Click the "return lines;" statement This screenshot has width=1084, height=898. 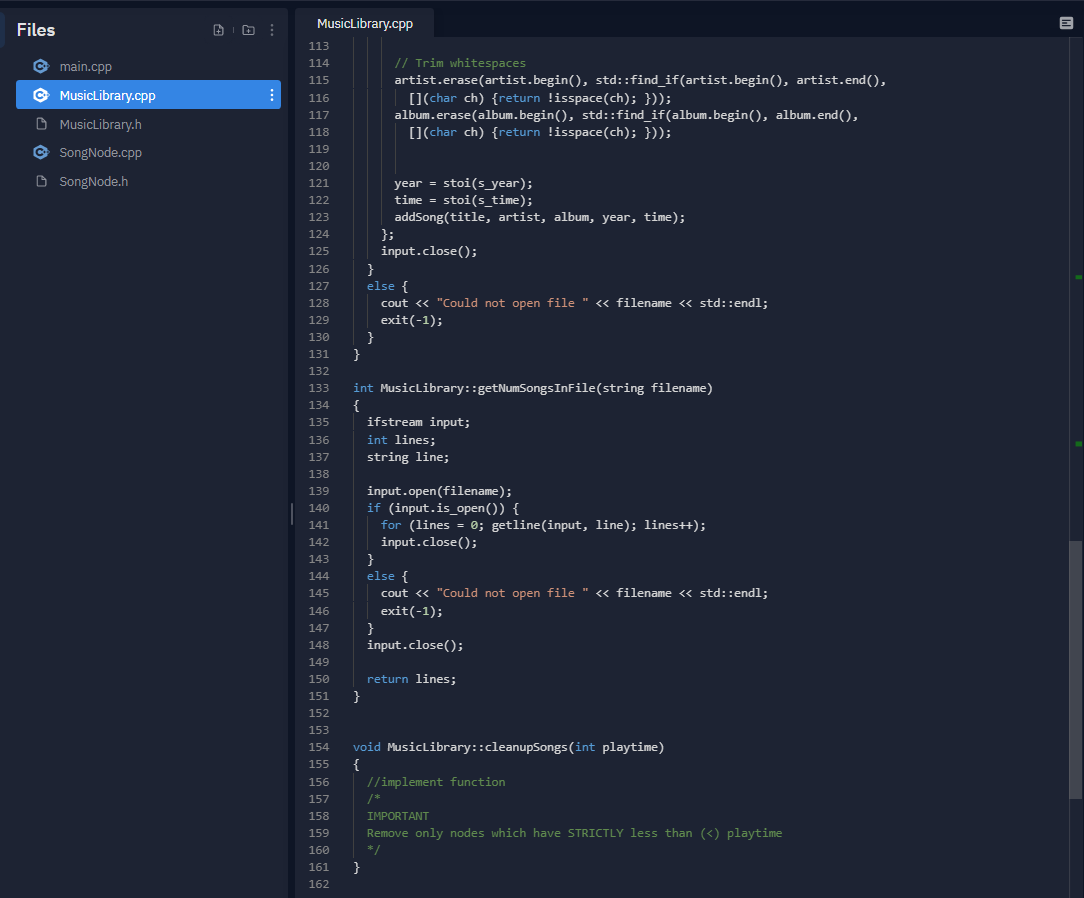tap(411, 679)
